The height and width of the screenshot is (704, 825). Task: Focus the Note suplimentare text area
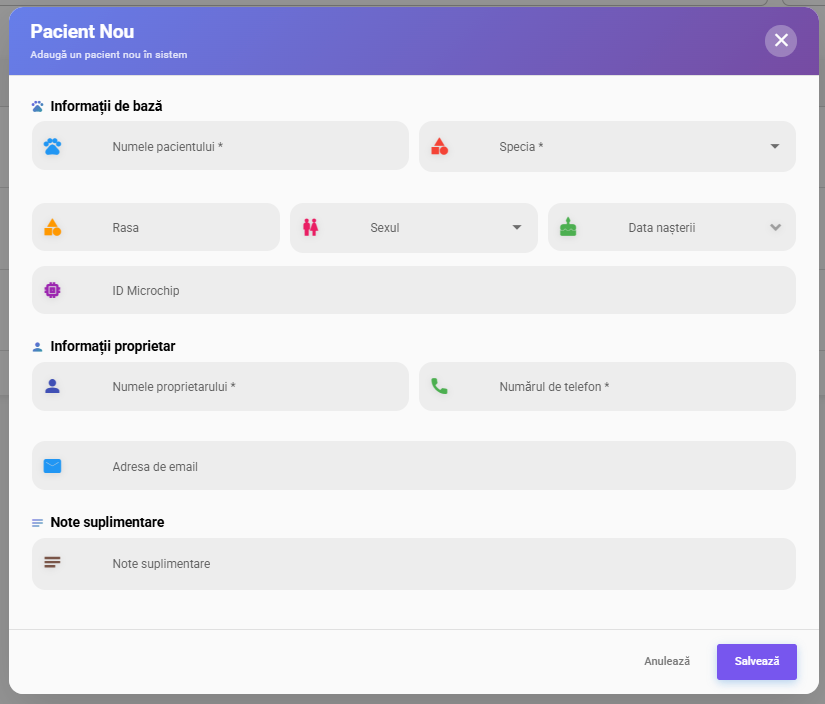[414, 564]
